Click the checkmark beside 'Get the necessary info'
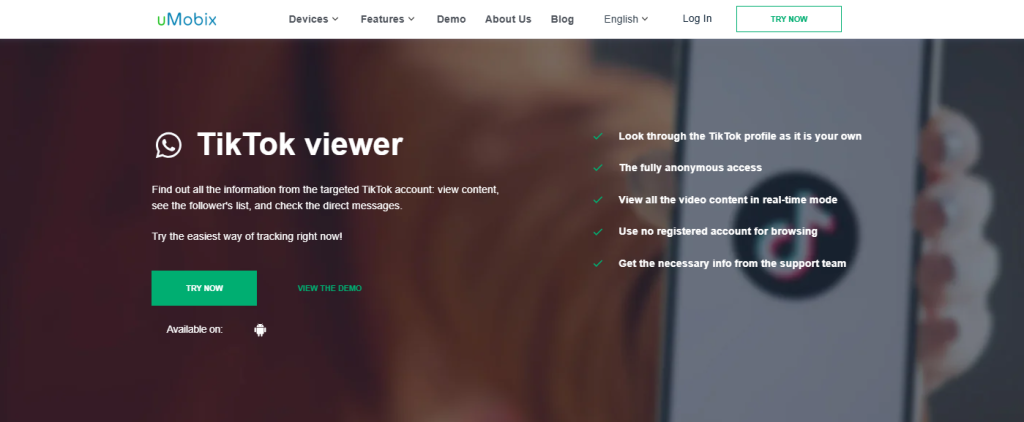This screenshot has height=422, width=1024. click(x=597, y=264)
